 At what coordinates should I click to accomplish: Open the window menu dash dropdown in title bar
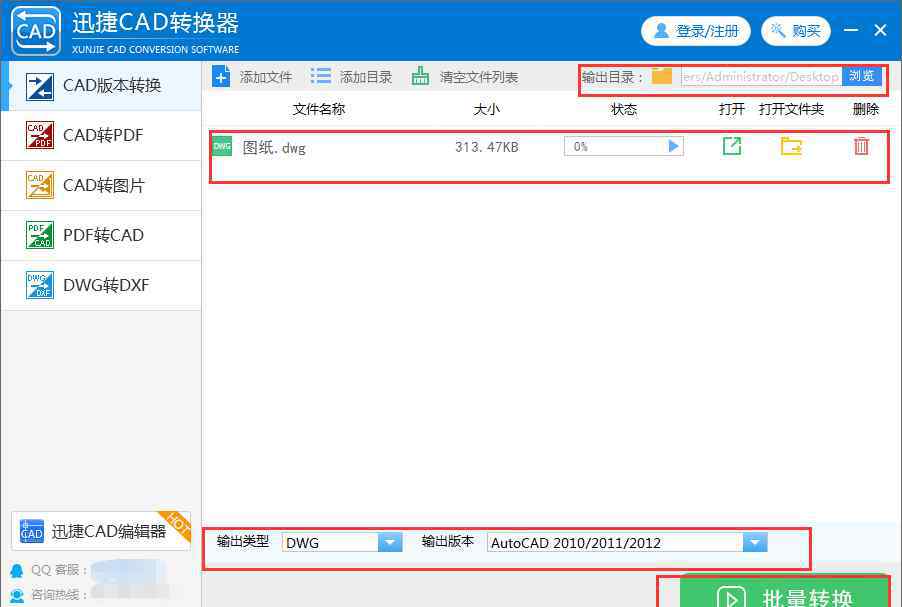(851, 31)
